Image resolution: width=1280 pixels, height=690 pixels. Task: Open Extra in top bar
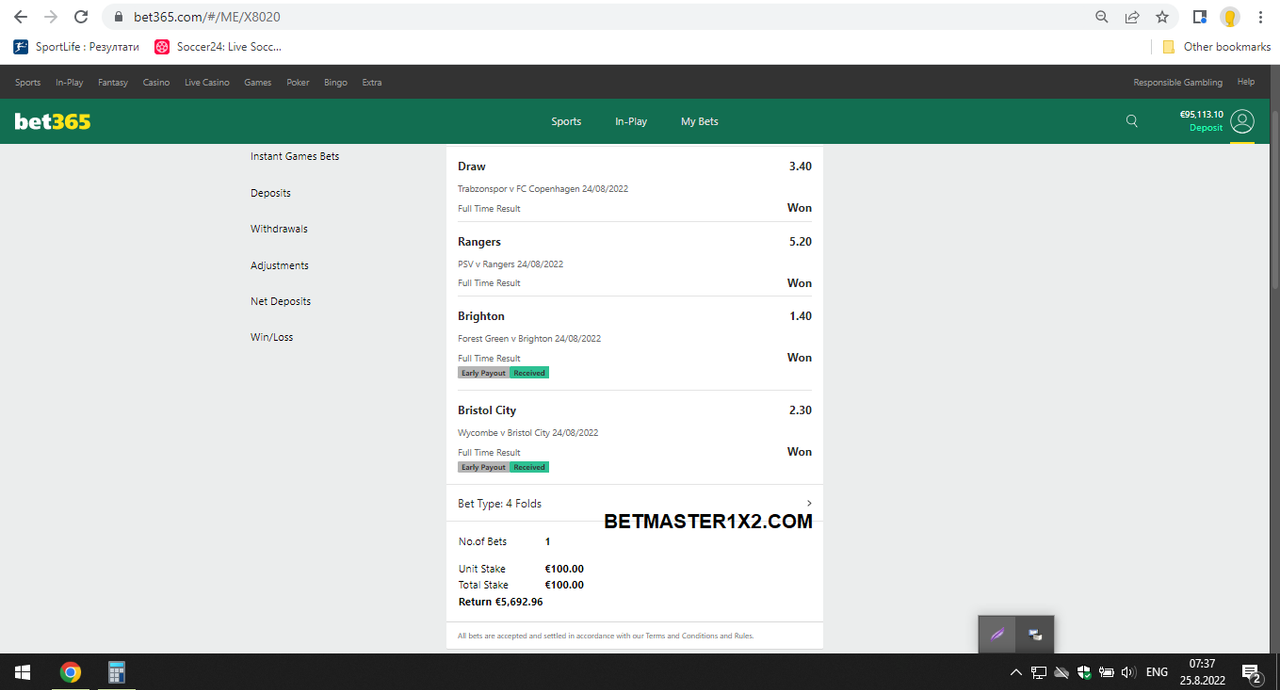372,82
